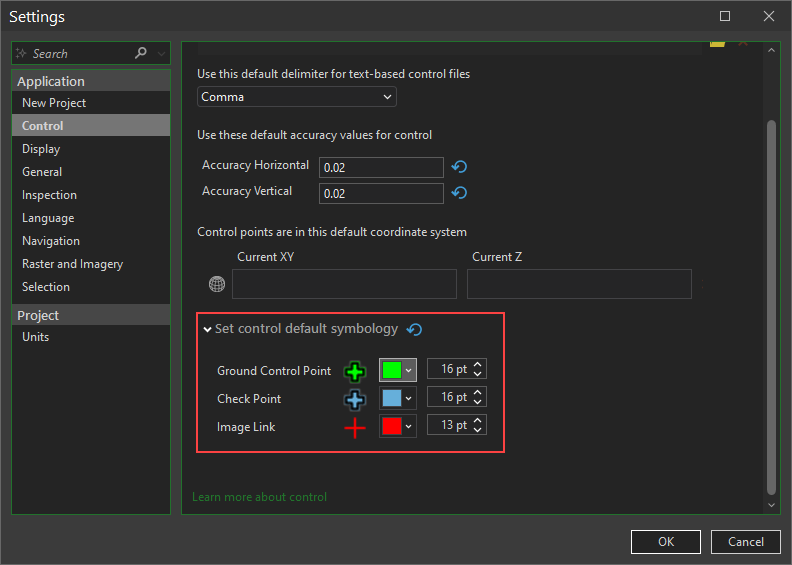The width and height of the screenshot is (792, 565).
Task: Select New Project settings page
Action: tap(91, 102)
